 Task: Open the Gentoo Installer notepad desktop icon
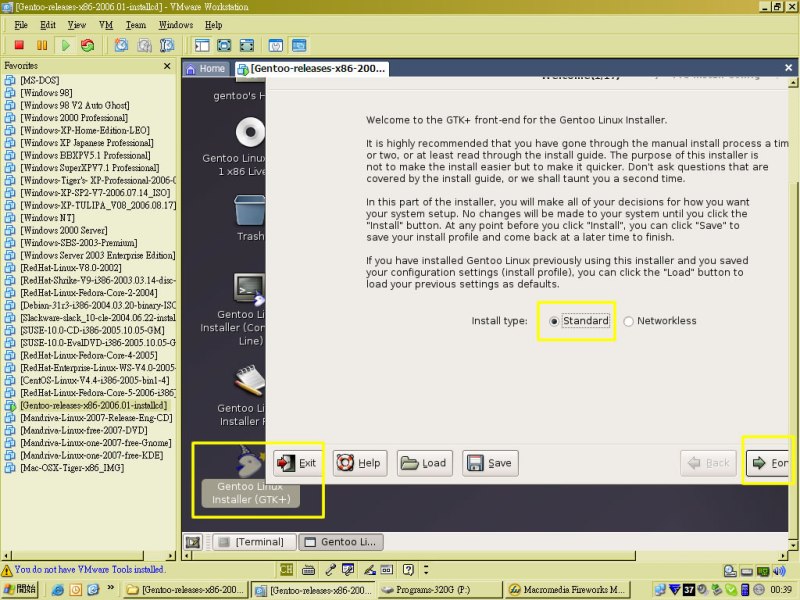(x=249, y=380)
